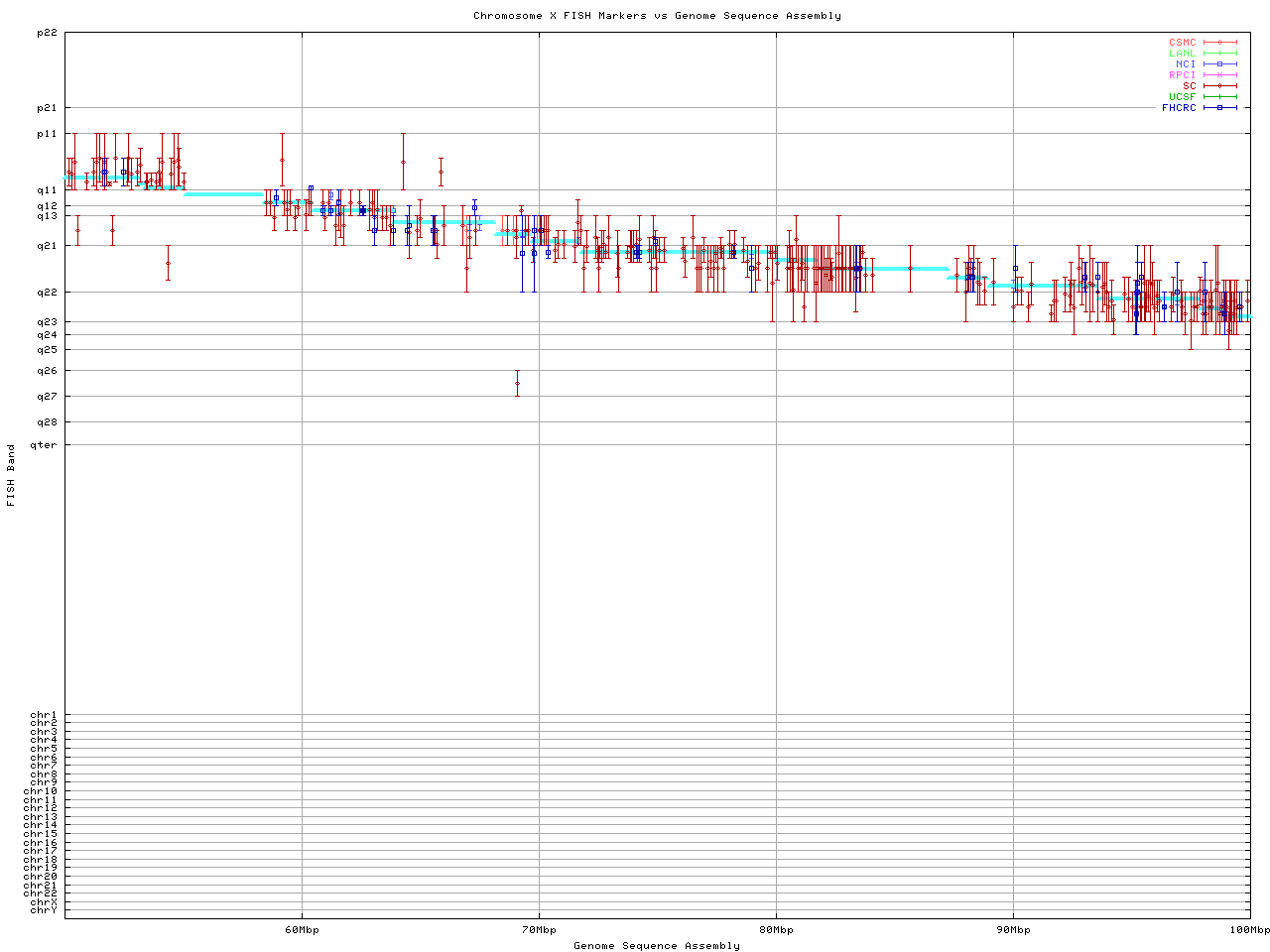
Task: Click the chart title text
Action: (657, 16)
